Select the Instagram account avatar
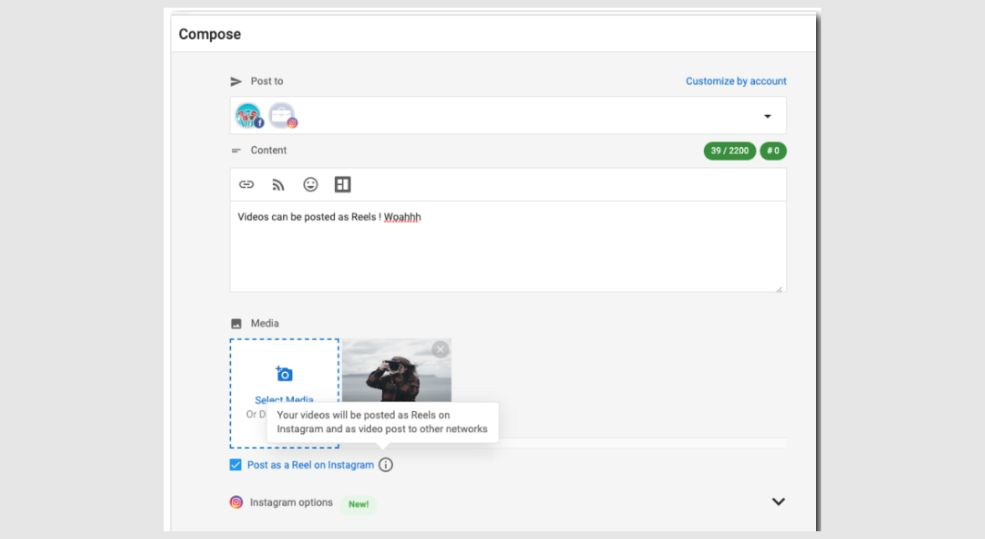Screen dimensions: 985x539 coord(282,116)
